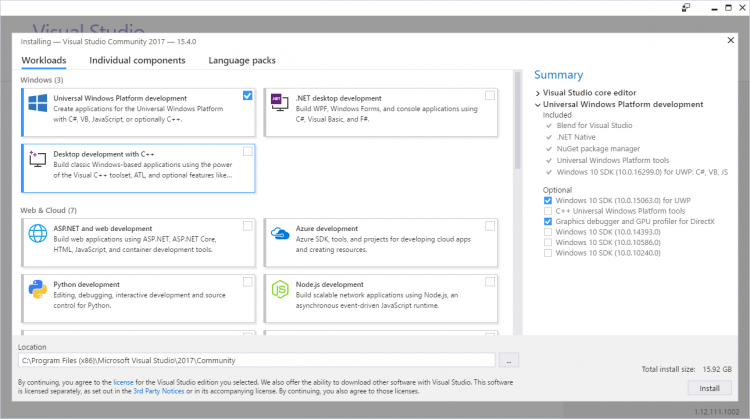Enable Windows 10 SDK (10.0.10240.0) option

(x=548, y=253)
